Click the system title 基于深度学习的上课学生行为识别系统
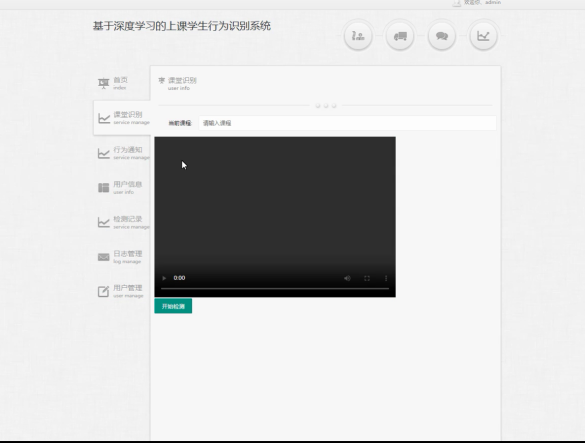Viewport: 586px width, 444px height. (182, 26)
